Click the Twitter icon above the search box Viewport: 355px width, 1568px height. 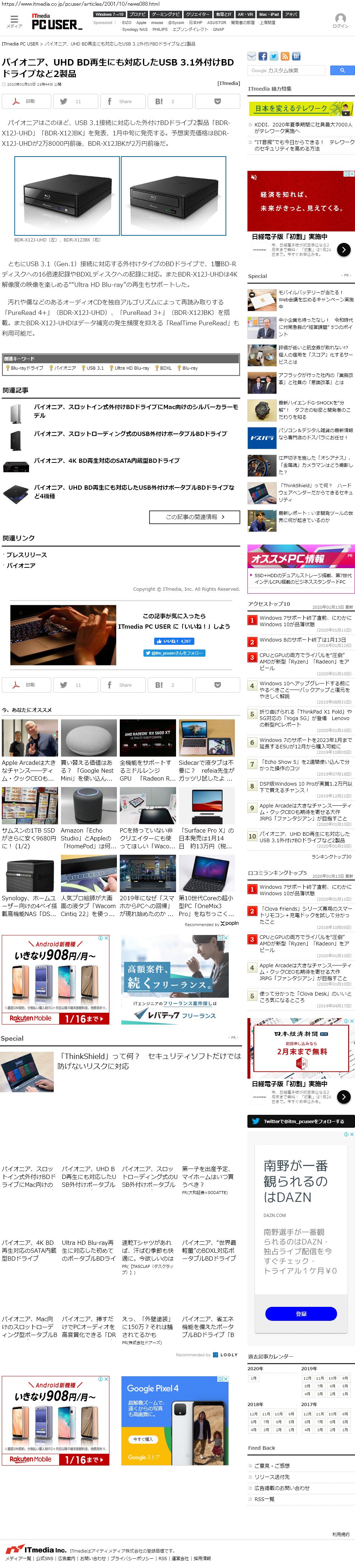click(x=274, y=56)
